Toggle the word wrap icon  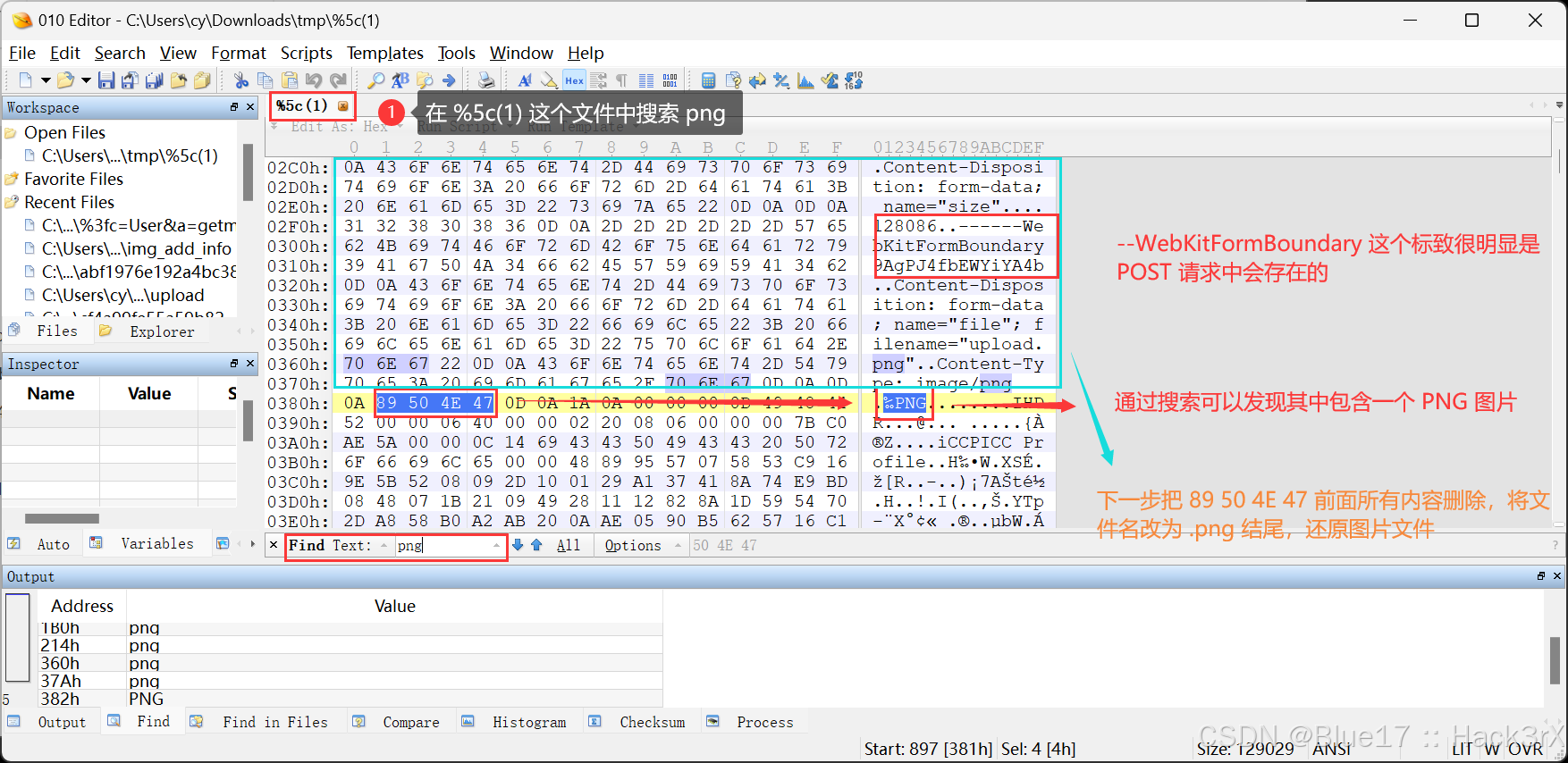point(598,80)
